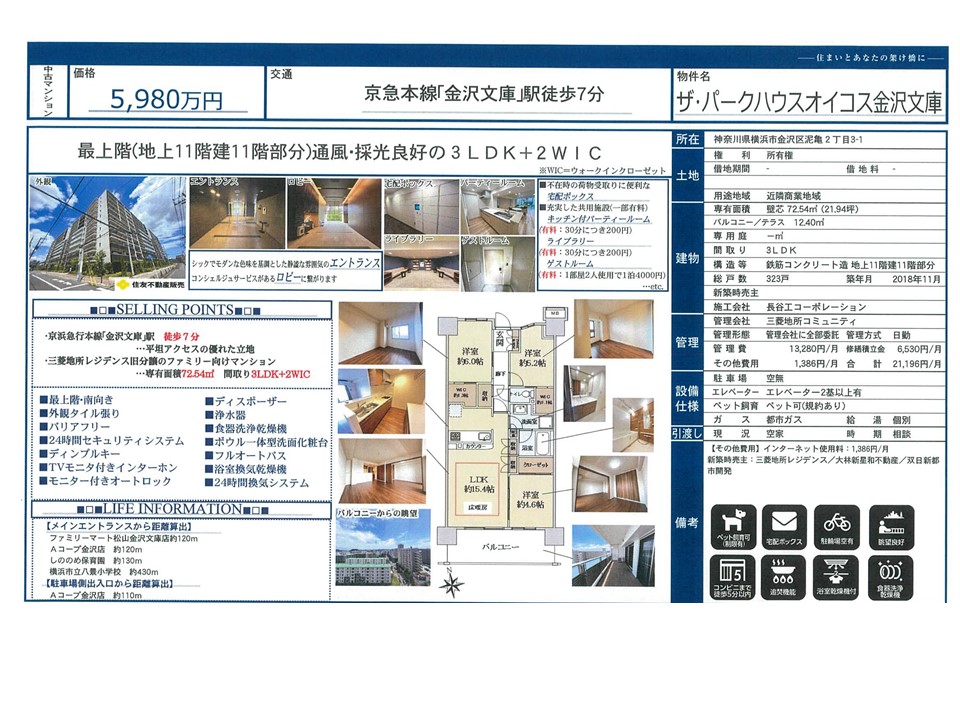Click the 5,980万円 price text
This screenshot has height=720, width=960.
pos(169,99)
